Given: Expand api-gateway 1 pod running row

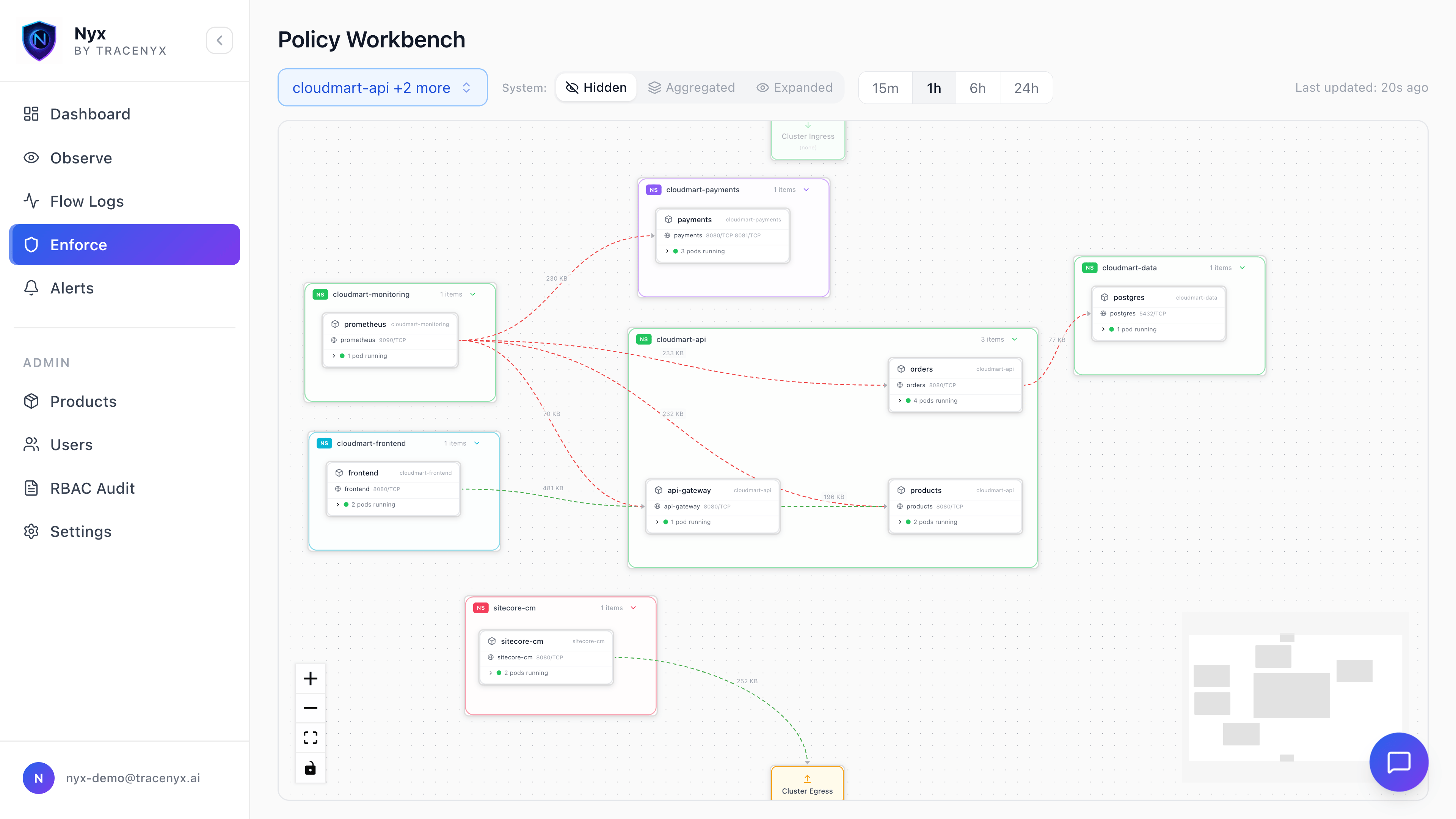Looking at the screenshot, I should pos(713,522).
